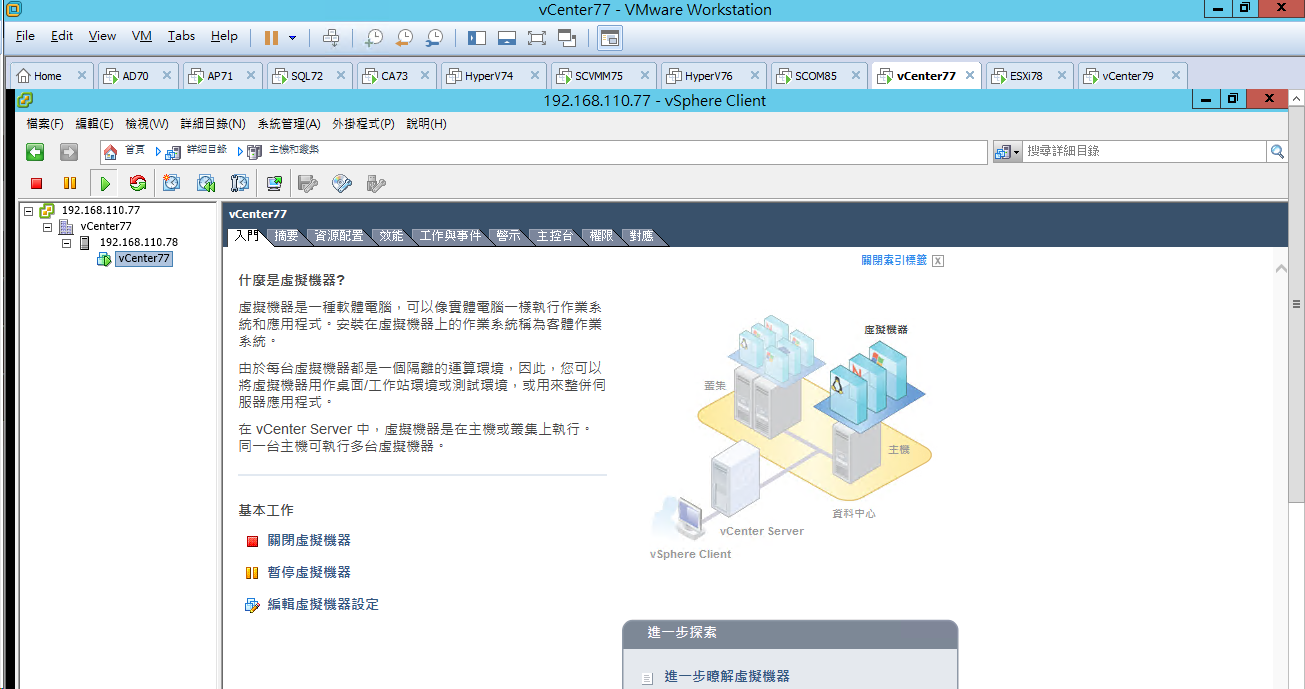1305x689 pixels.
Task: Open the 外掛程式(P) menu
Action: pyautogui.click(x=363, y=124)
